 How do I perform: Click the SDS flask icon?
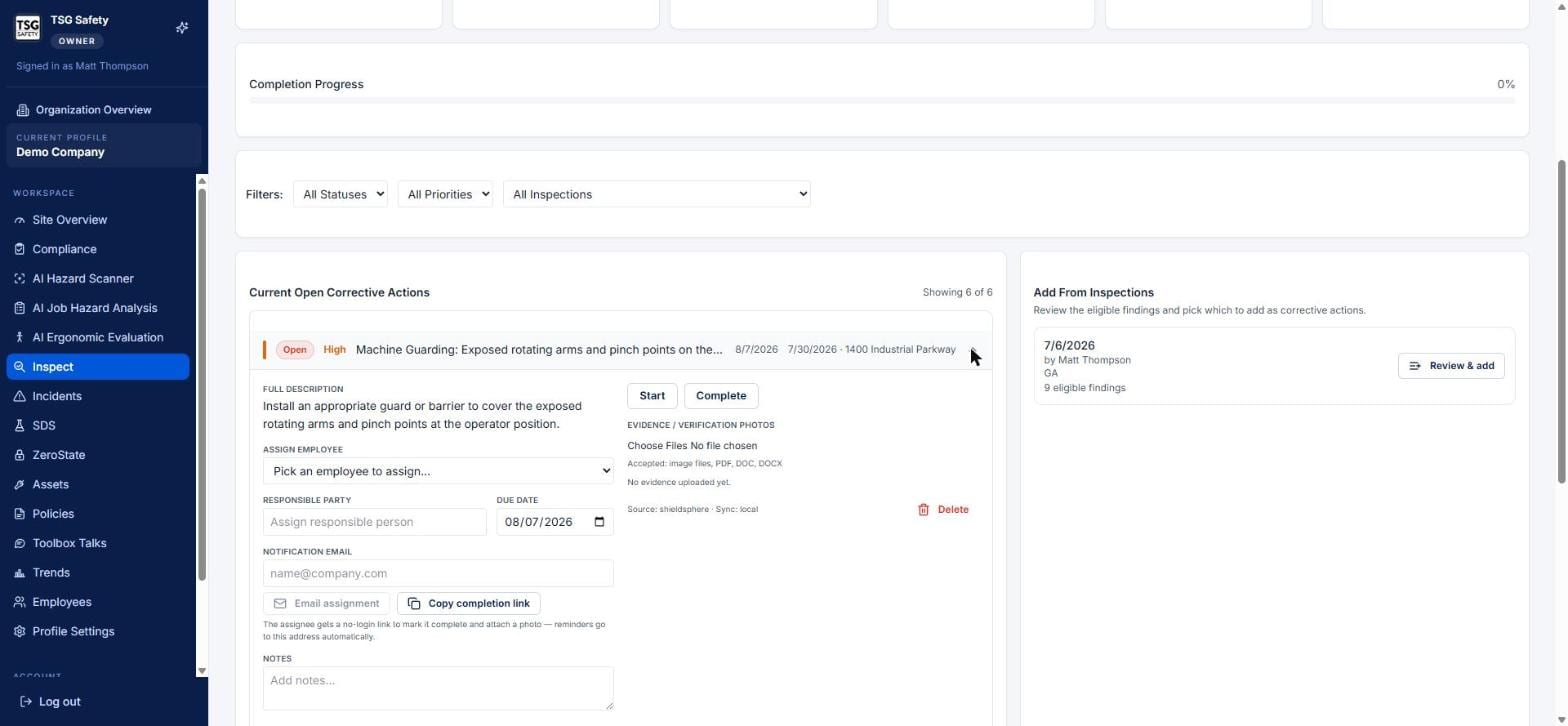pyautogui.click(x=20, y=426)
